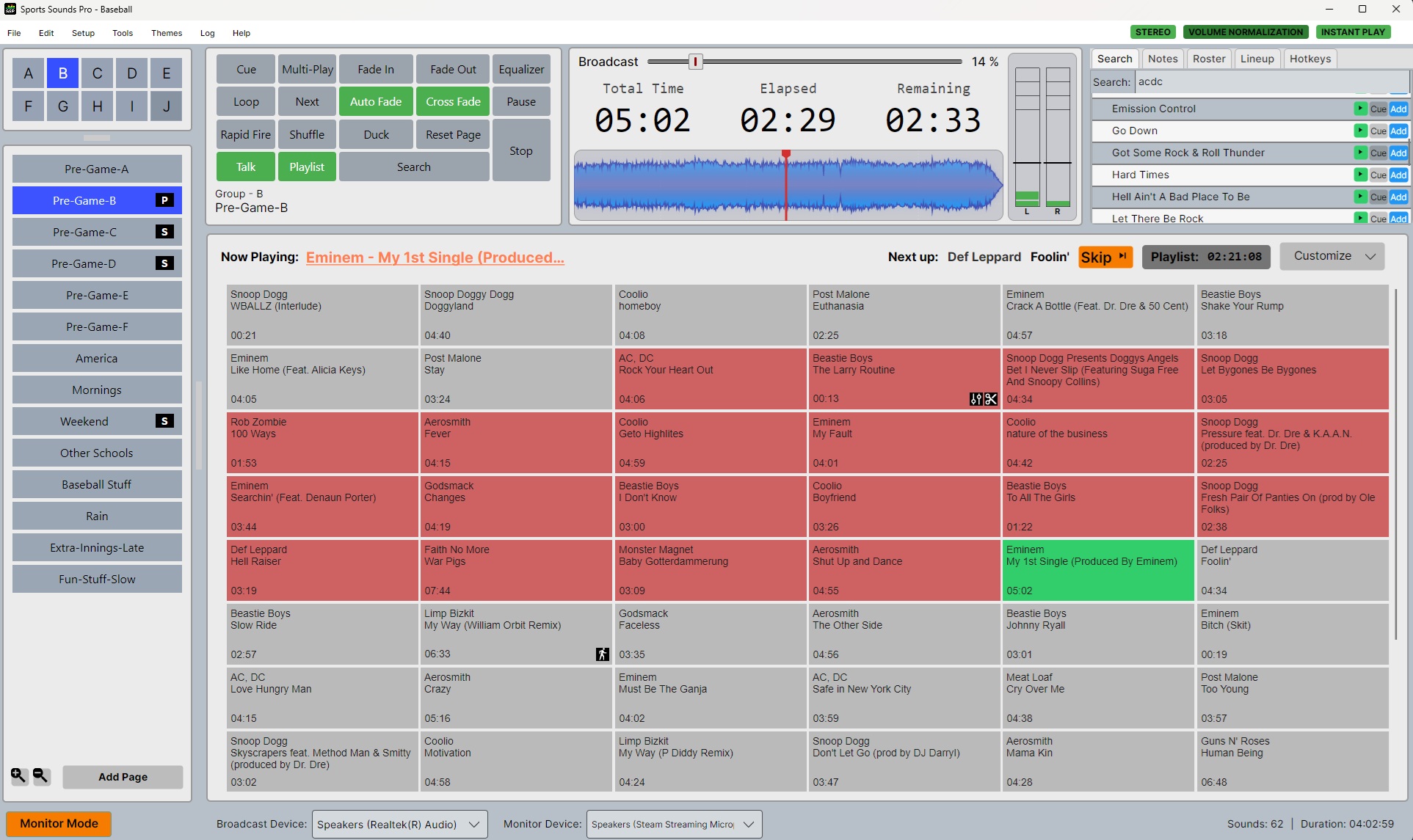The width and height of the screenshot is (1413, 840).
Task: Switch to the Lineup tab
Action: tap(1257, 59)
